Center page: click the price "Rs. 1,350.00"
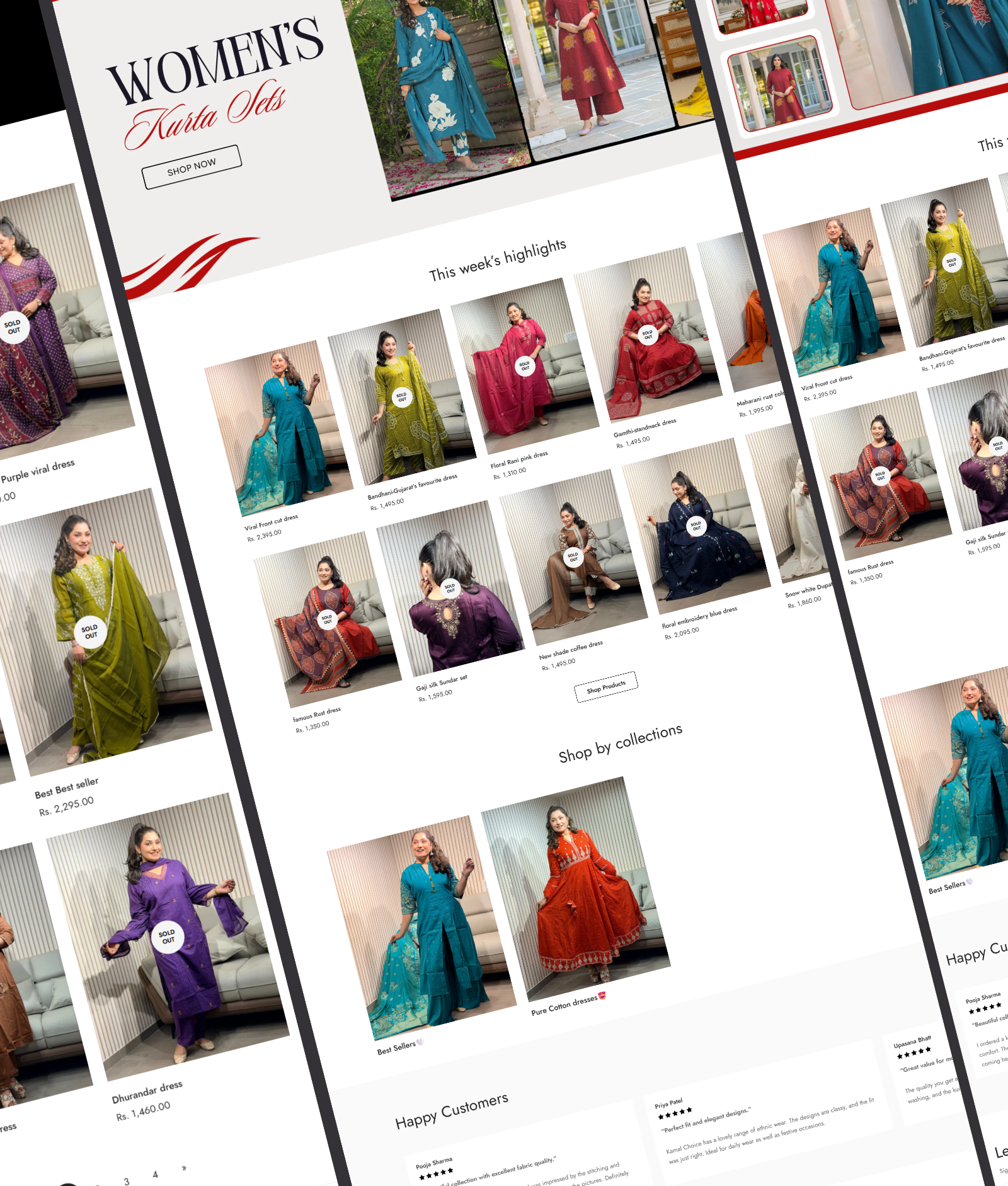 click(x=312, y=726)
